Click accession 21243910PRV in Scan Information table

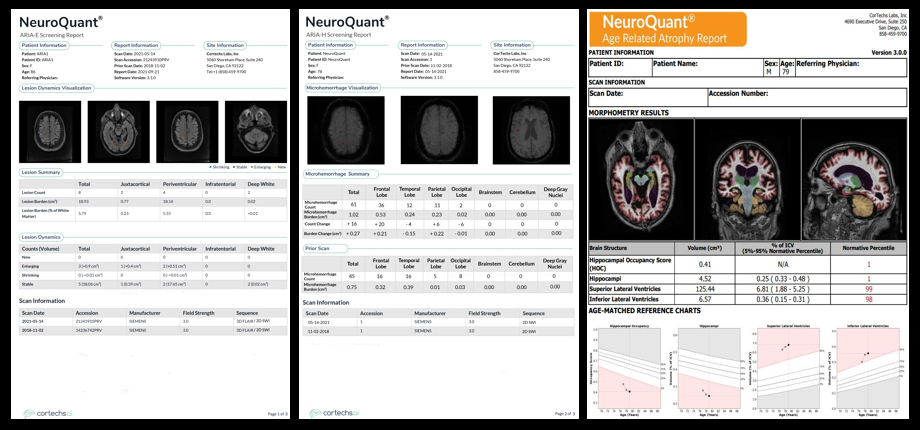tap(90, 322)
